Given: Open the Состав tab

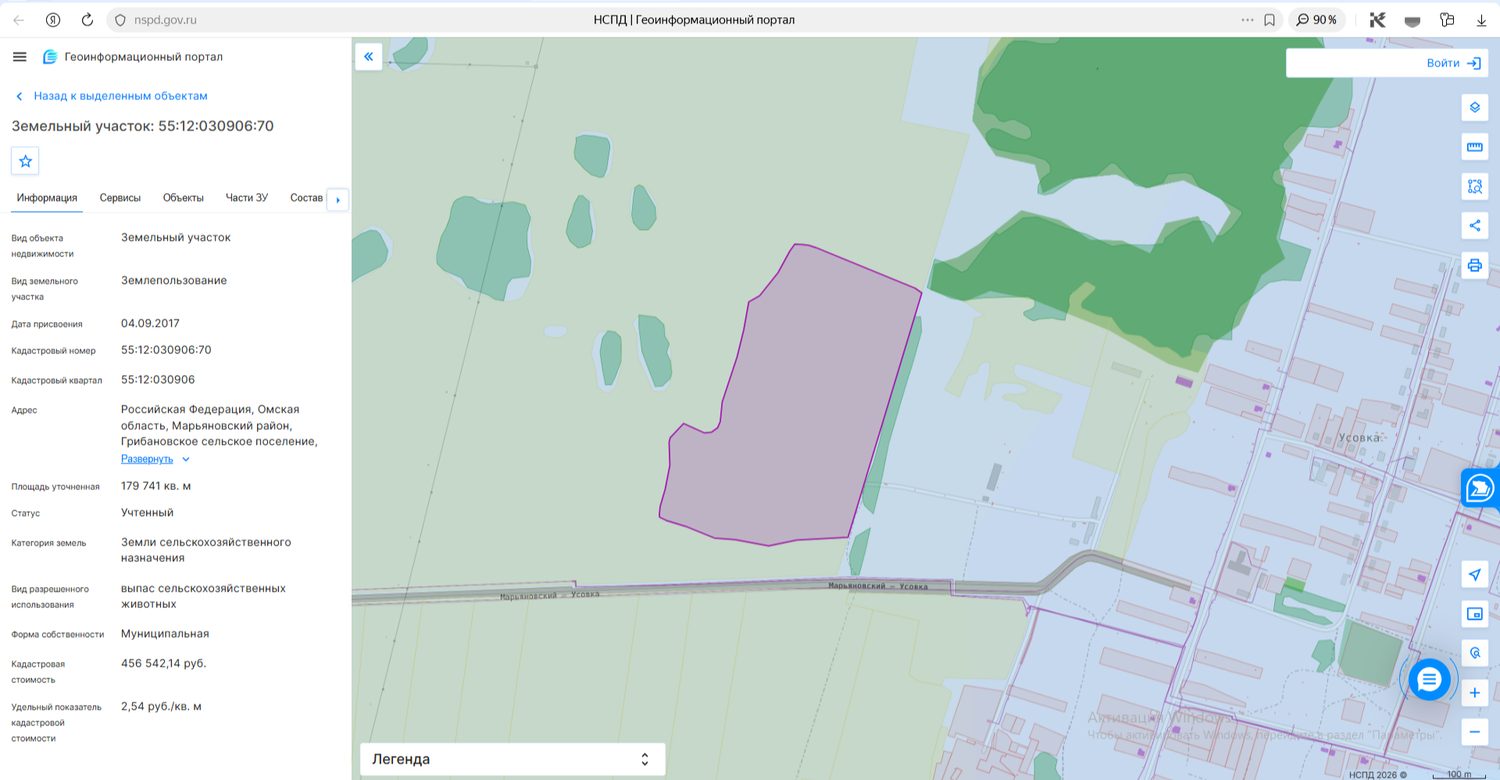Looking at the screenshot, I should tap(307, 198).
